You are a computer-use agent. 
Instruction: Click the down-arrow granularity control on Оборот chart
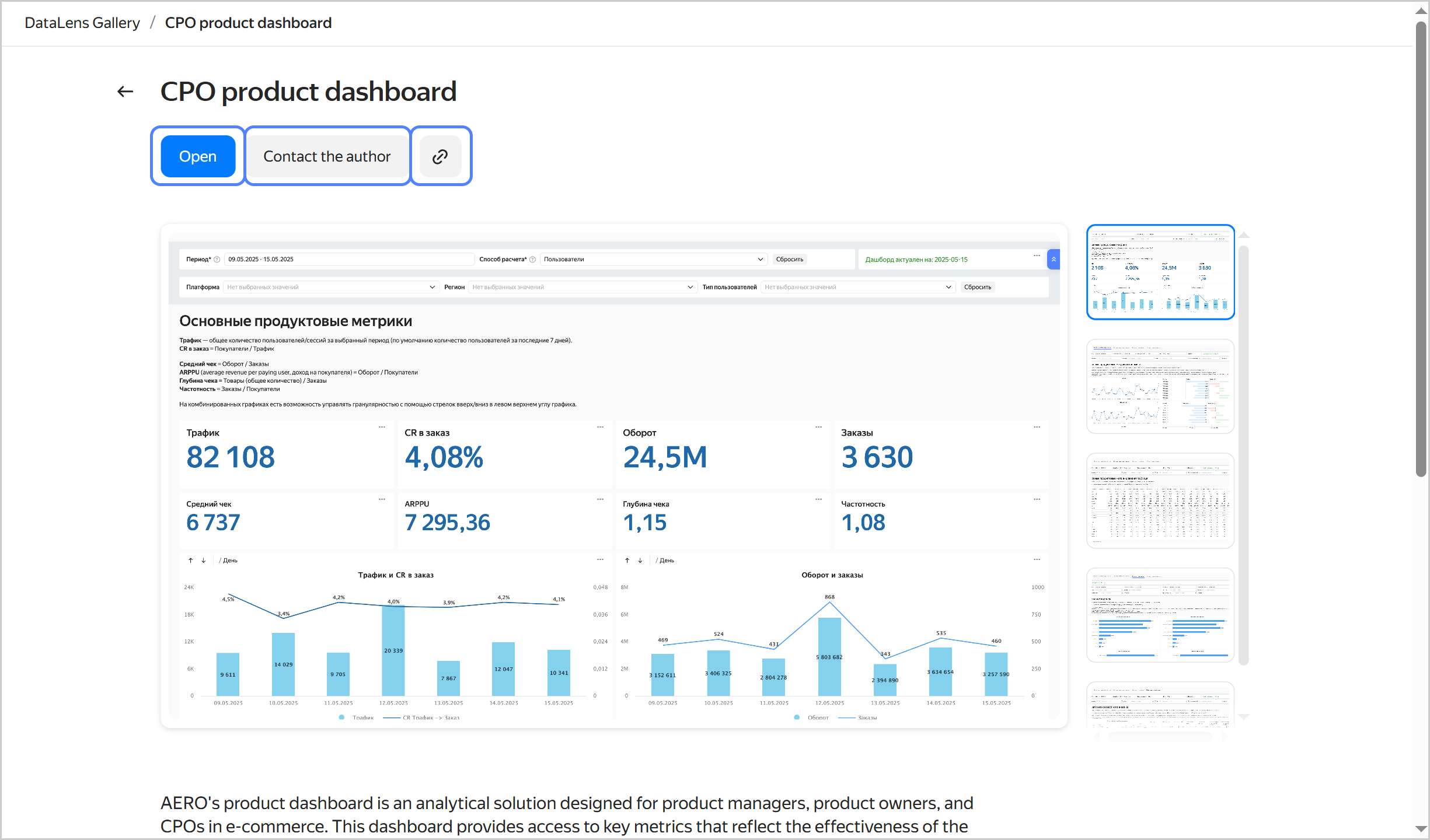[x=640, y=561]
